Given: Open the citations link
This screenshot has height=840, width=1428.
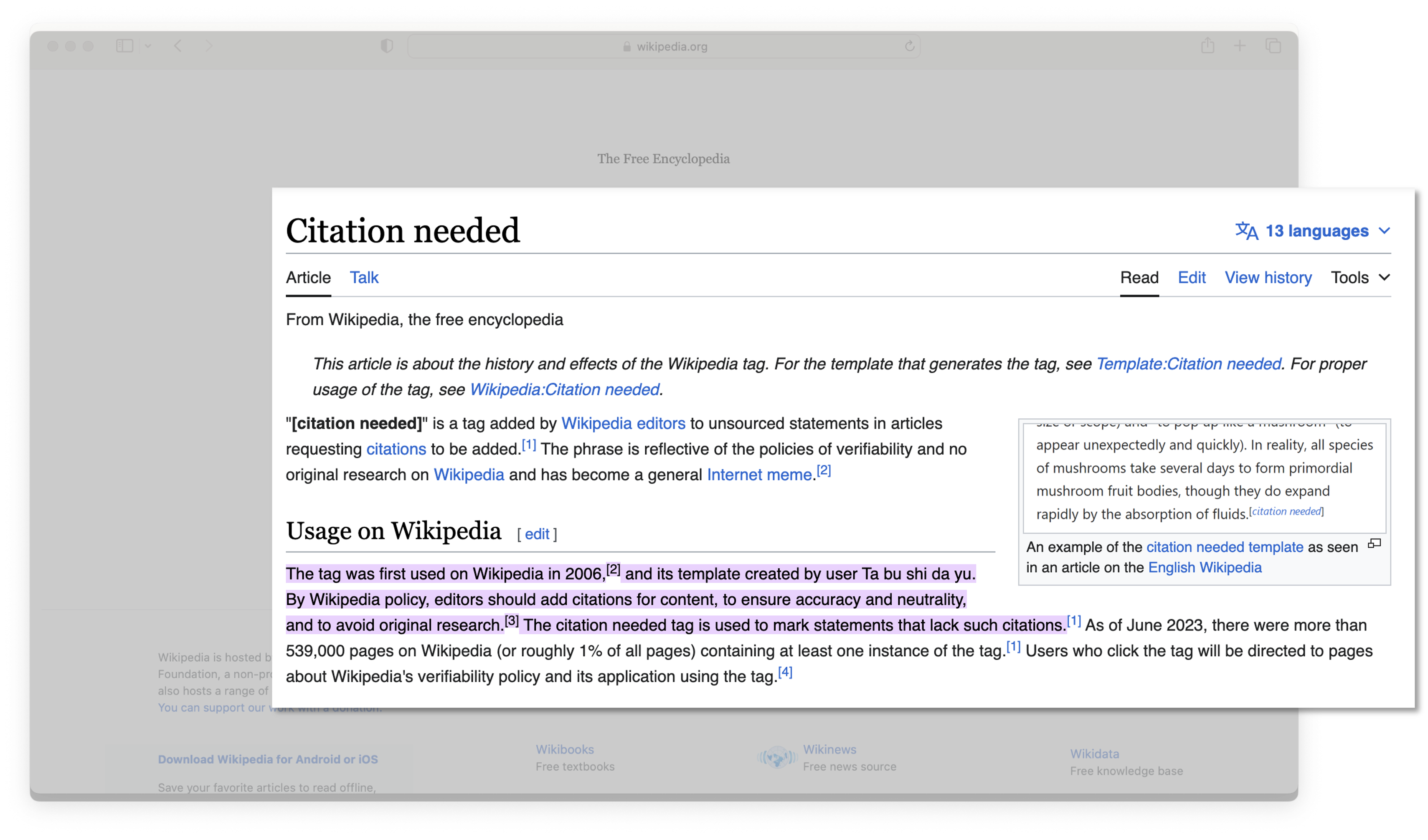Looking at the screenshot, I should coord(396,449).
